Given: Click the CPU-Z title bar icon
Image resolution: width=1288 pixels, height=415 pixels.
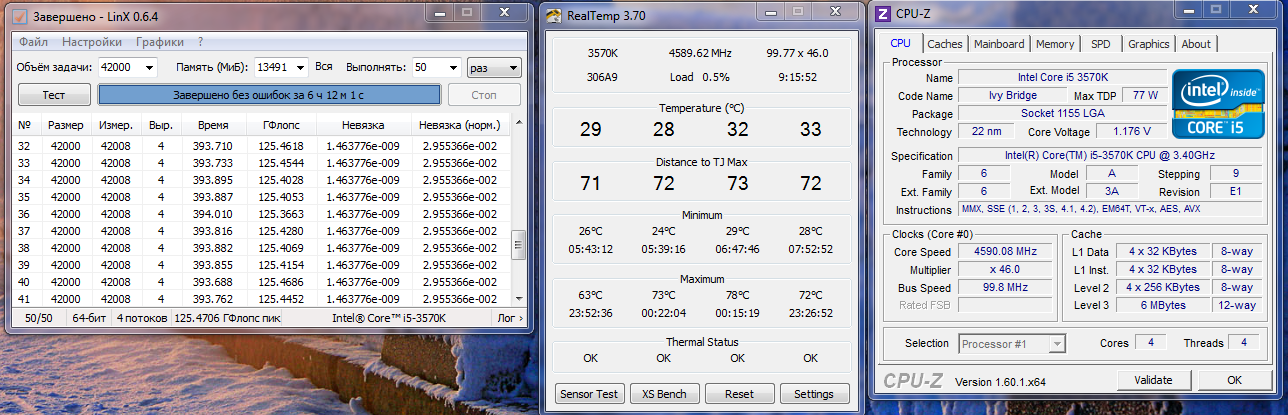Looking at the screenshot, I should tap(882, 15).
